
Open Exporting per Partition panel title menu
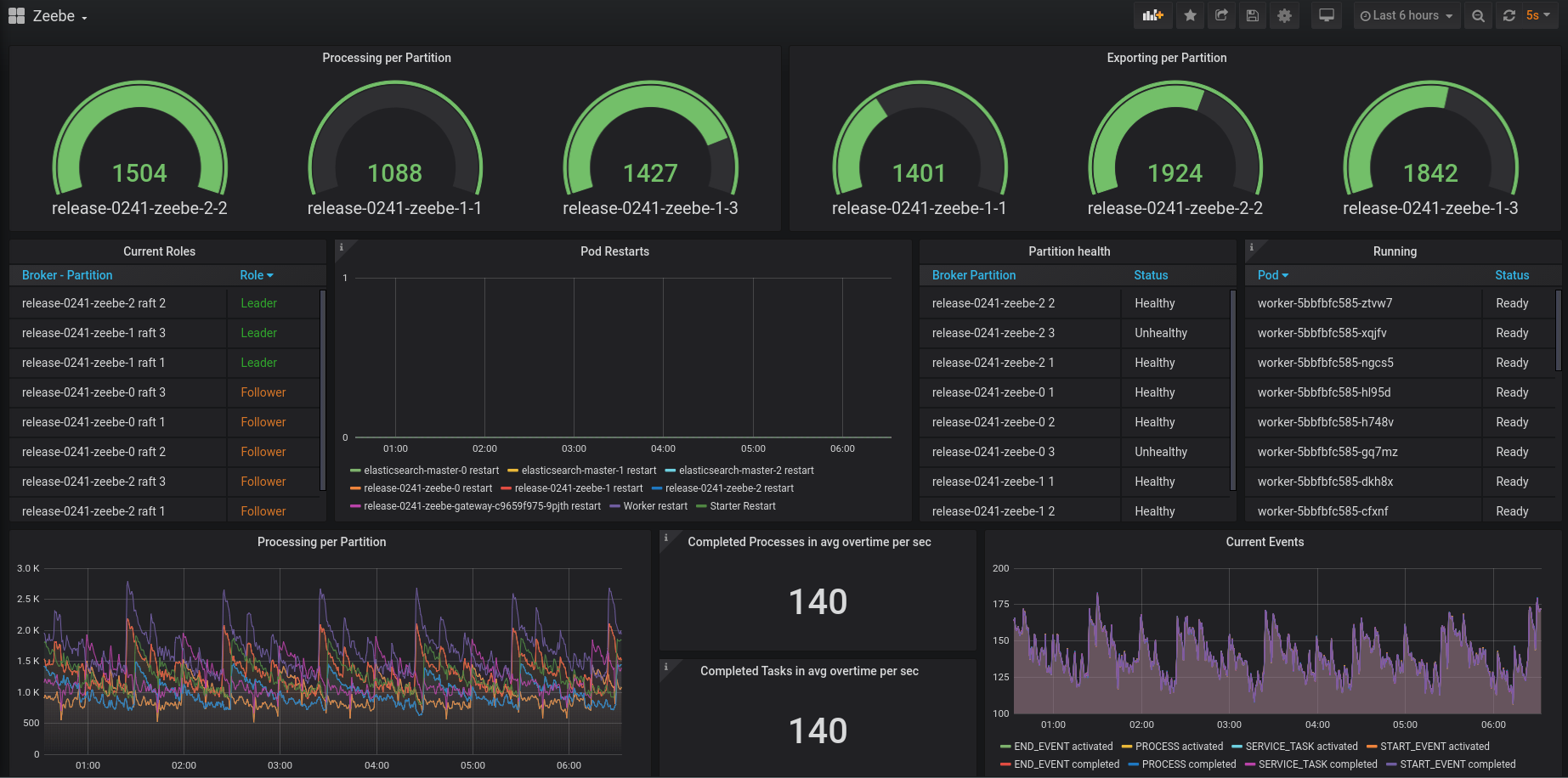(1167, 58)
